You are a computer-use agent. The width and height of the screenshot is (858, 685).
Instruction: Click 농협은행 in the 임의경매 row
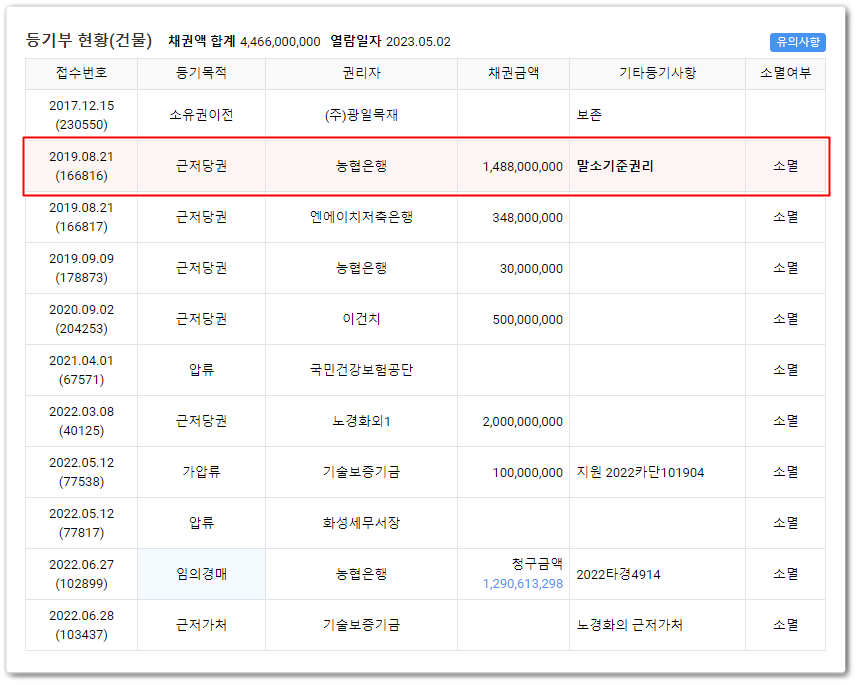(x=361, y=574)
